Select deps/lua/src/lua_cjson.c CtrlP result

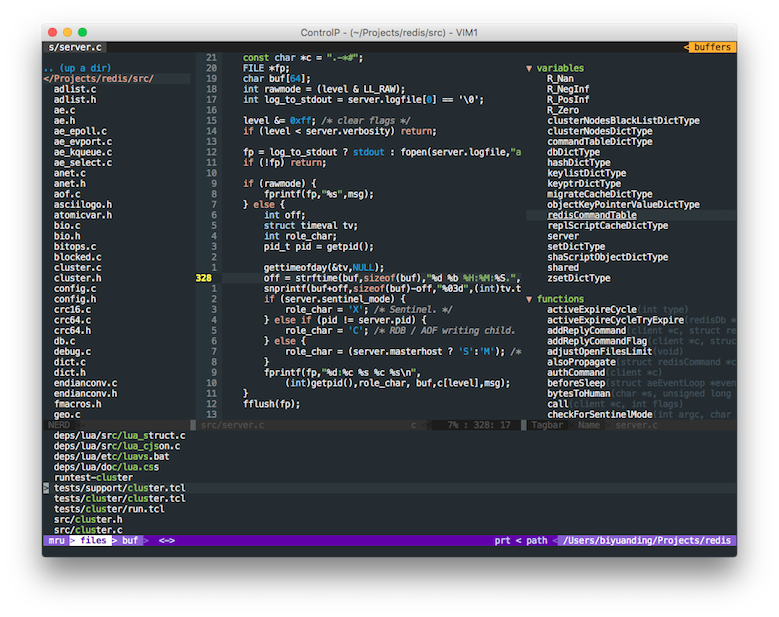point(117,446)
